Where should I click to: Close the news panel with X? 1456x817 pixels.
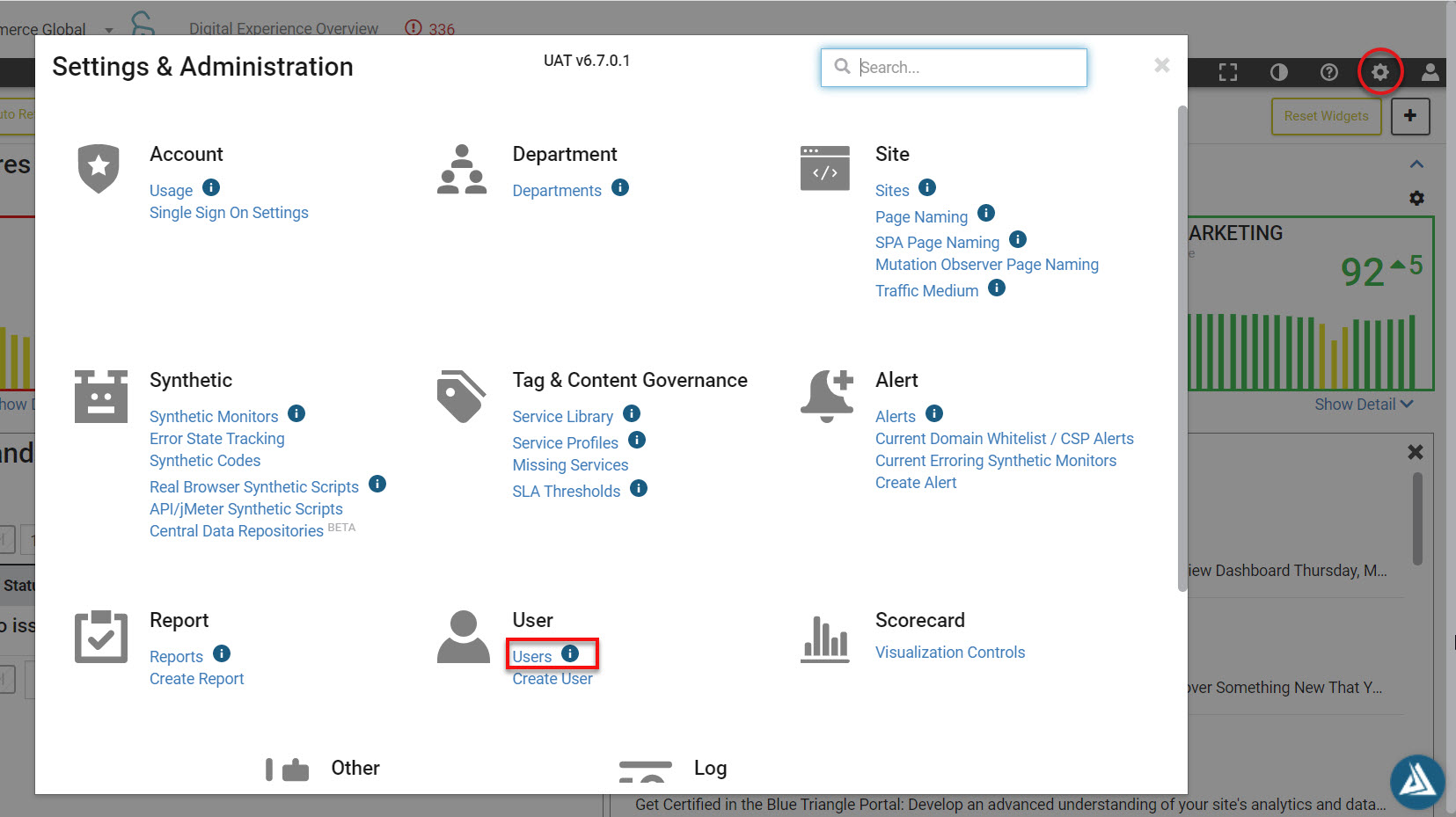click(1416, 452)
